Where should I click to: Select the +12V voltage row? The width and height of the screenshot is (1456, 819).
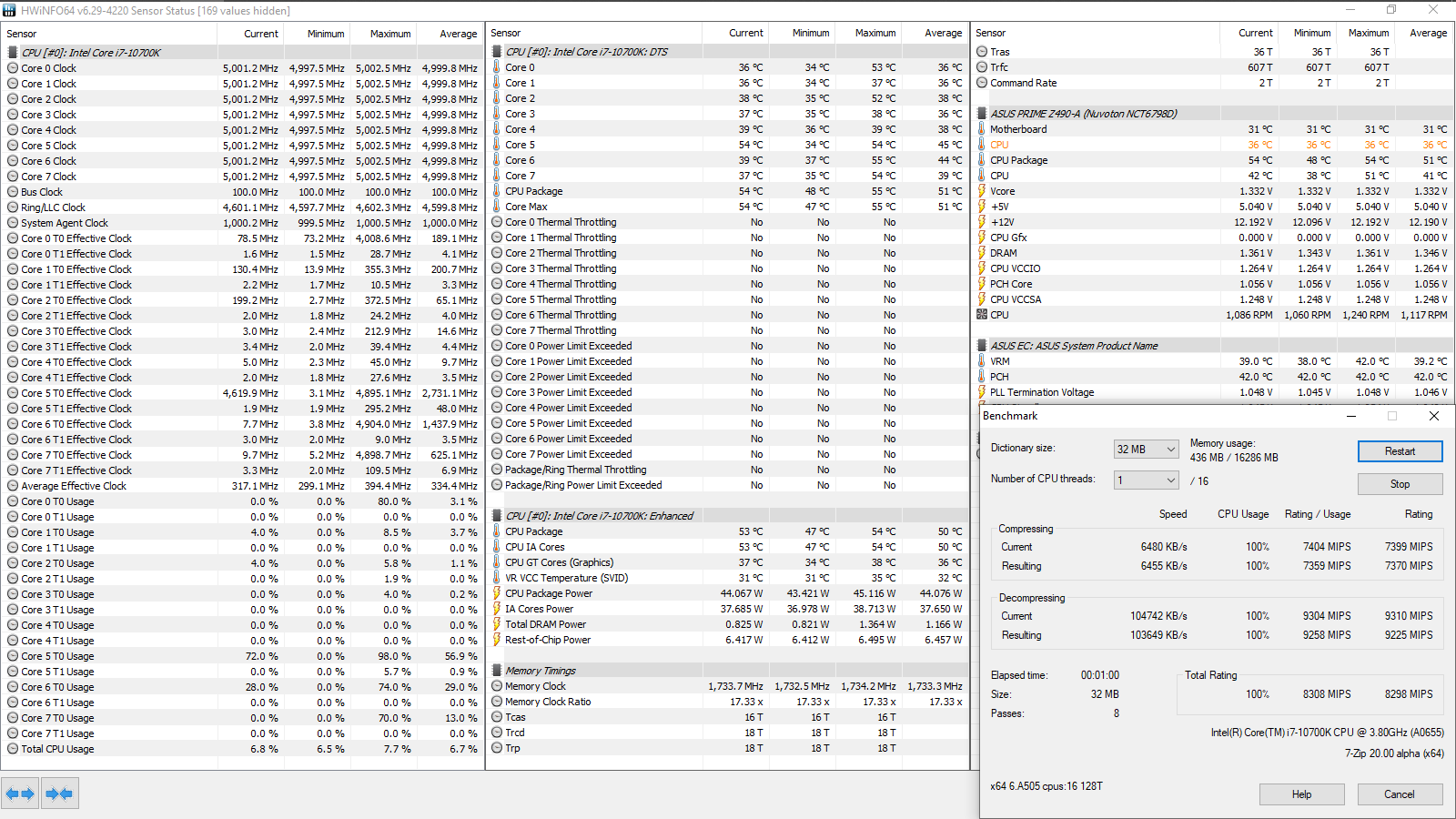[1213, 222]
